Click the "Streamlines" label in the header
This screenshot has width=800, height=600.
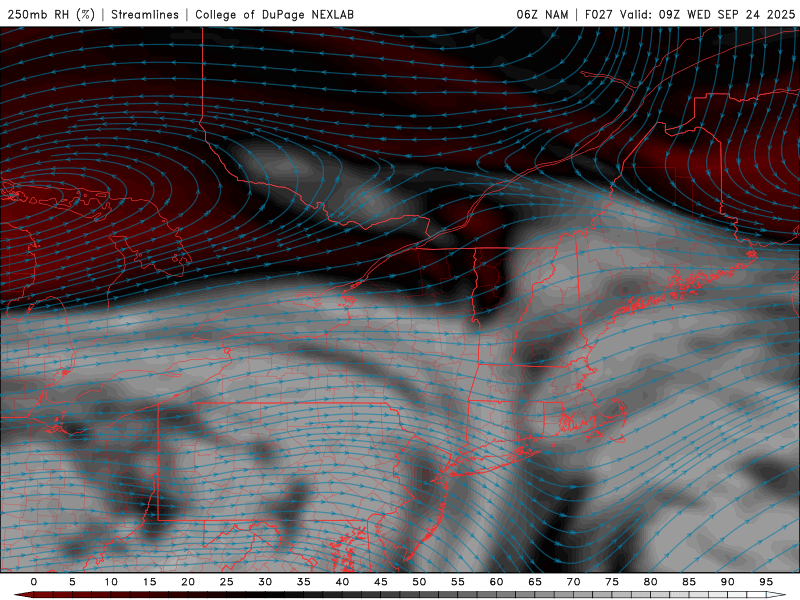[x=145, y=15]
